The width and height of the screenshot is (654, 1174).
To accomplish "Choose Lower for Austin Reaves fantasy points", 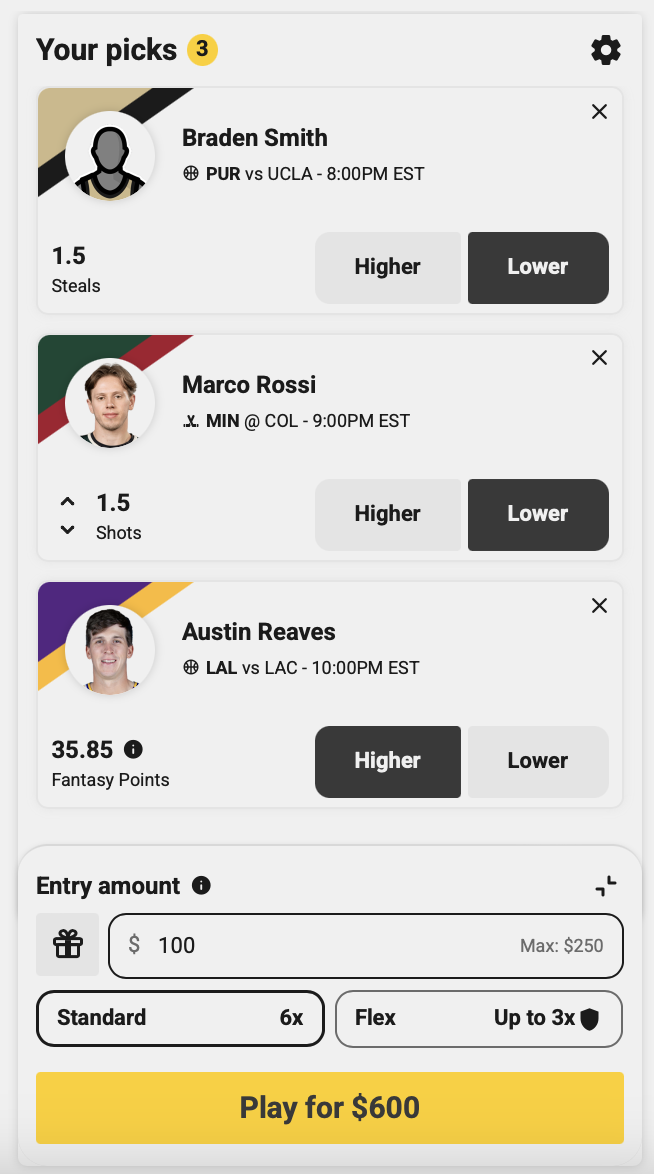I will 538,761.
